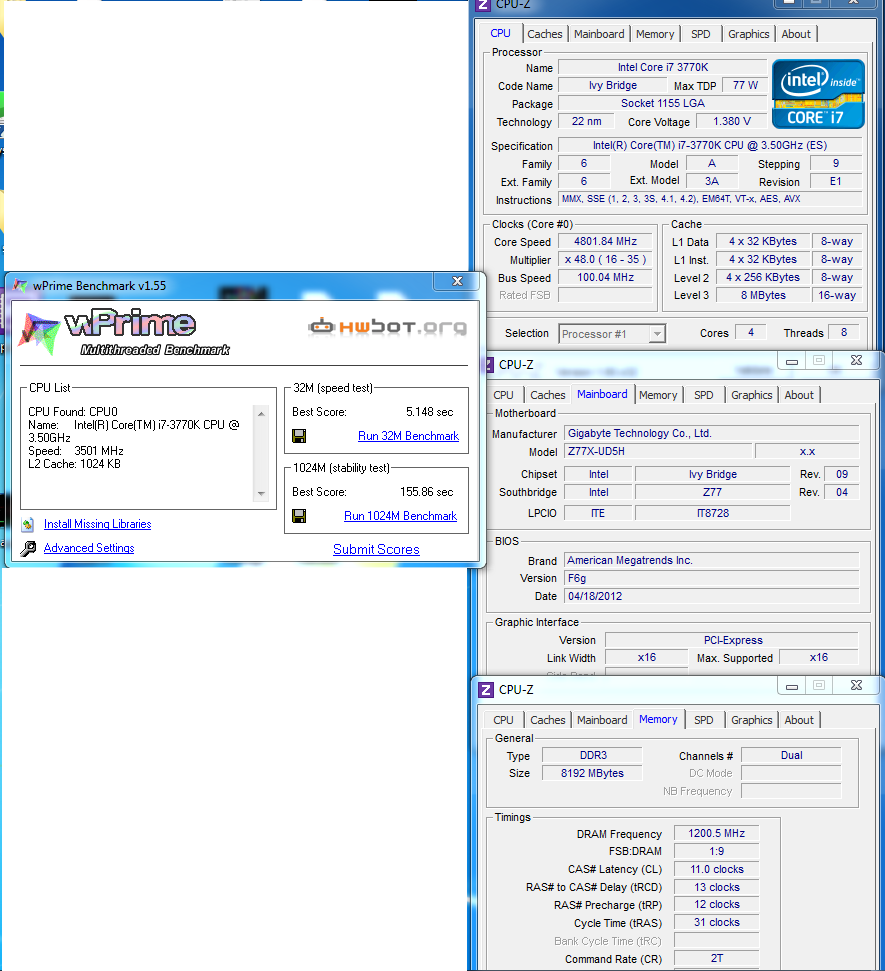Open About tab in the CPU-Z processor window
Screen dimensions: 885x971
(796, 34)
